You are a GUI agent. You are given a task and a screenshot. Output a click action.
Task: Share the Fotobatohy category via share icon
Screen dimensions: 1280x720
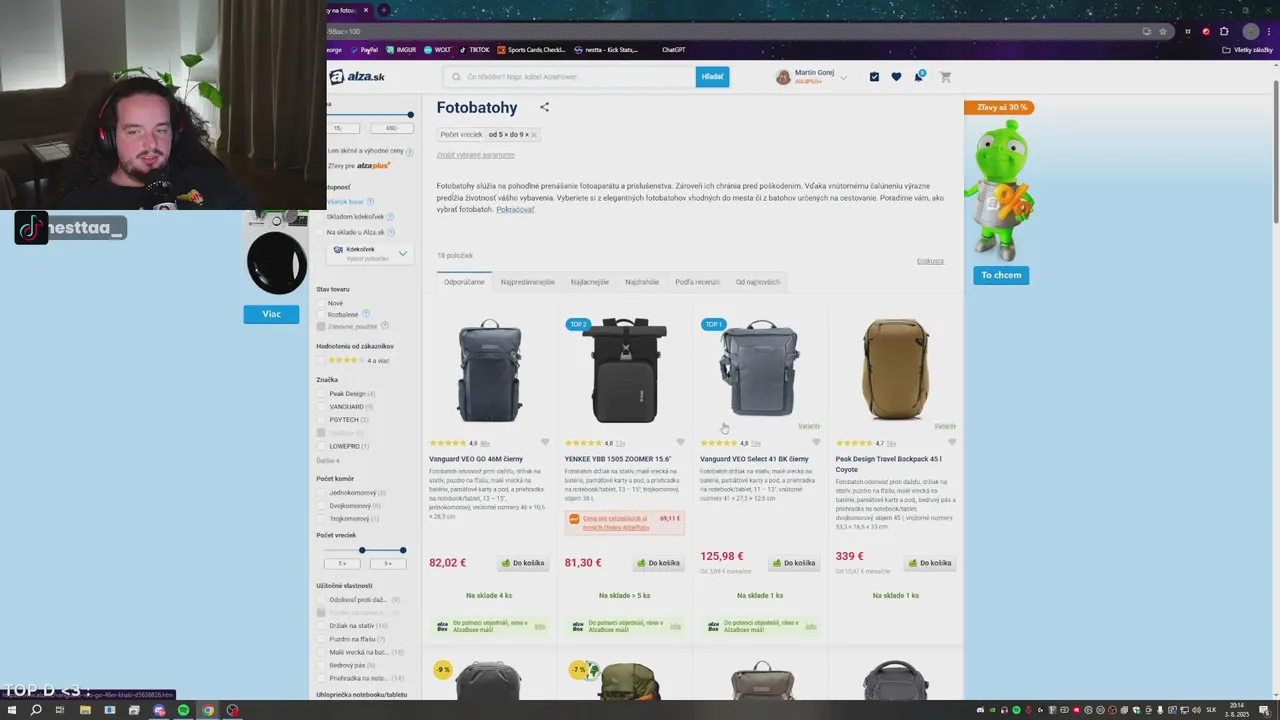[x=544, y=107]
